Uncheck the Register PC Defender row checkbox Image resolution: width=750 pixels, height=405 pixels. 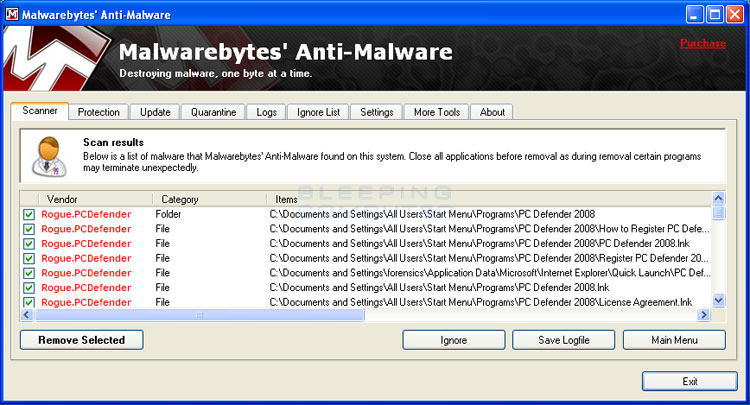pyautogui.click(x=29, y=259)
